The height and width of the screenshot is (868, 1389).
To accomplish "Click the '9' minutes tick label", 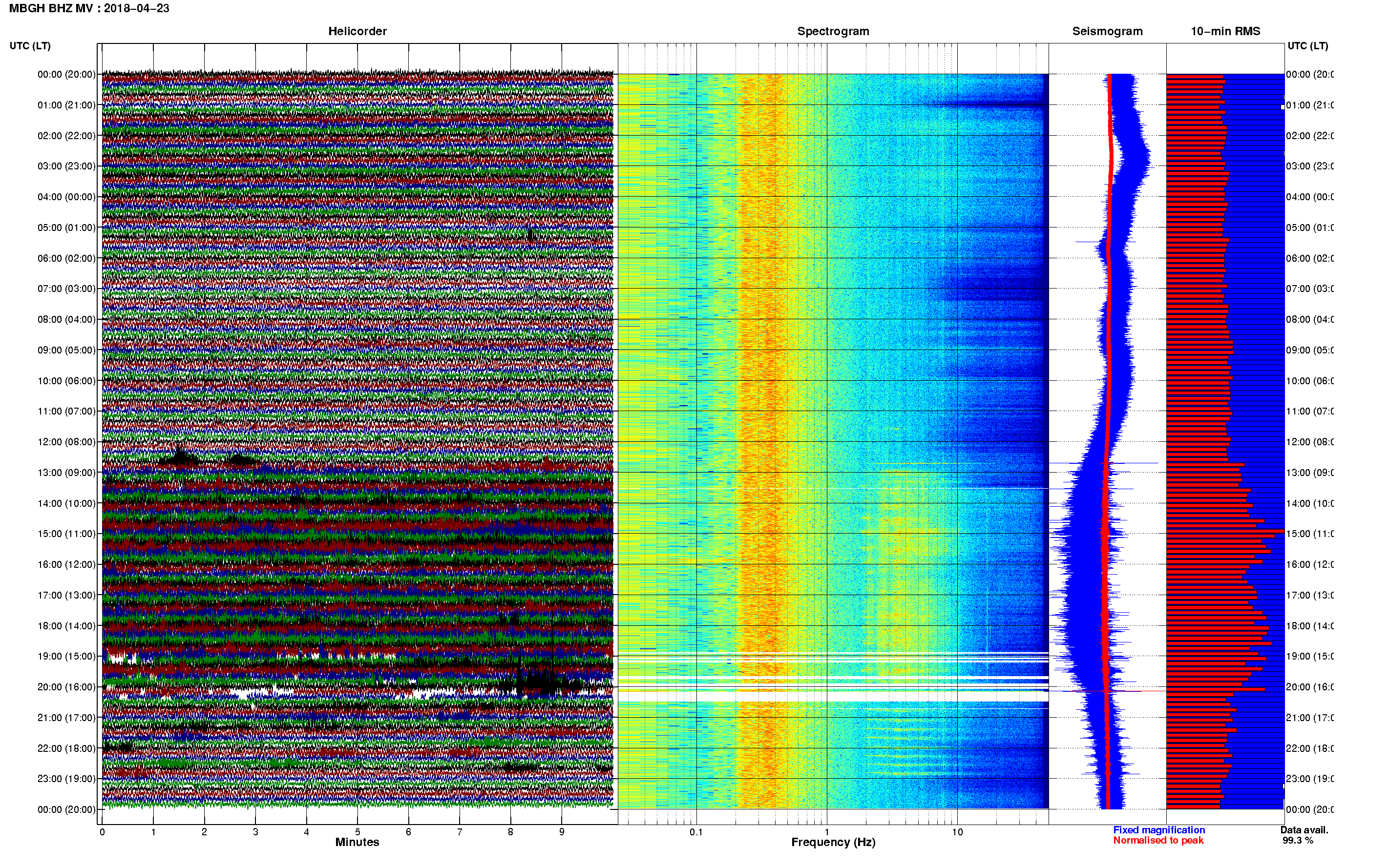I will 562,832.
